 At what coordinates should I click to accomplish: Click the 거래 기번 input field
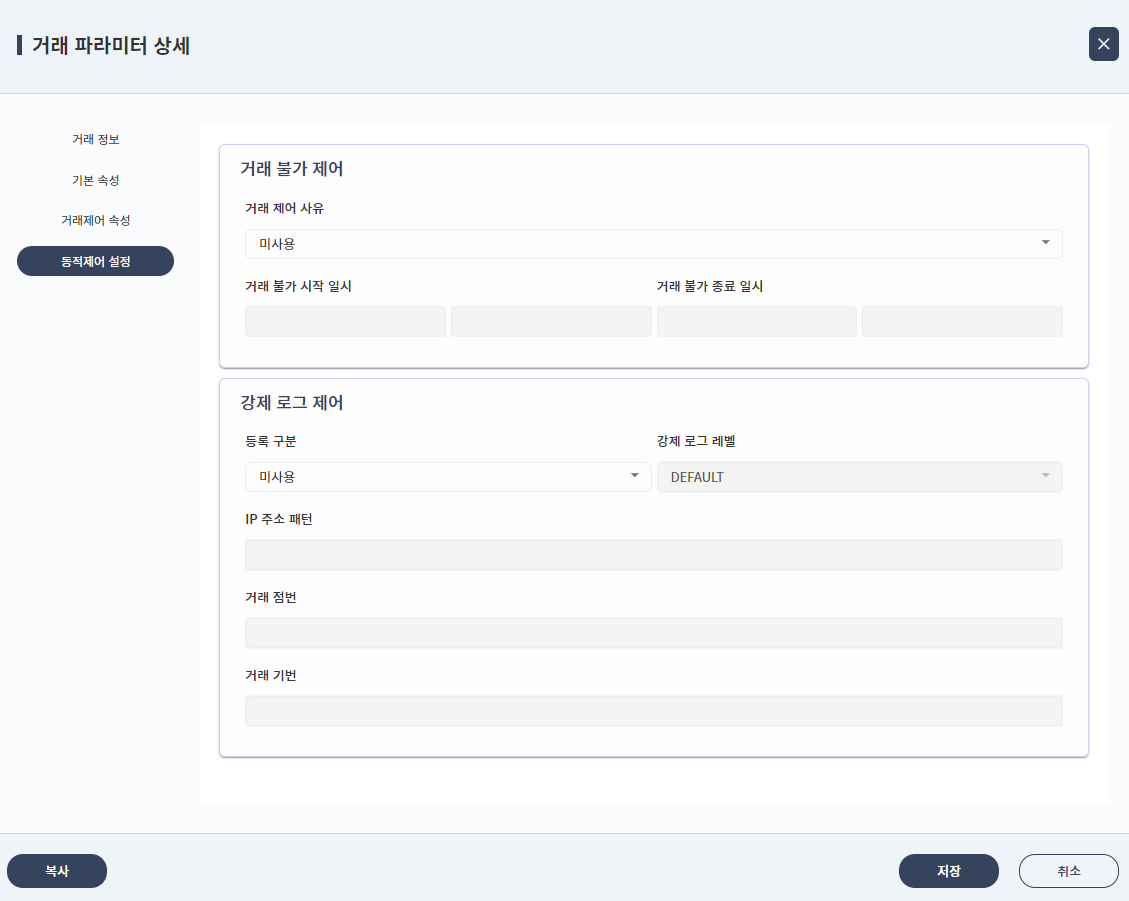coord(653,710)
